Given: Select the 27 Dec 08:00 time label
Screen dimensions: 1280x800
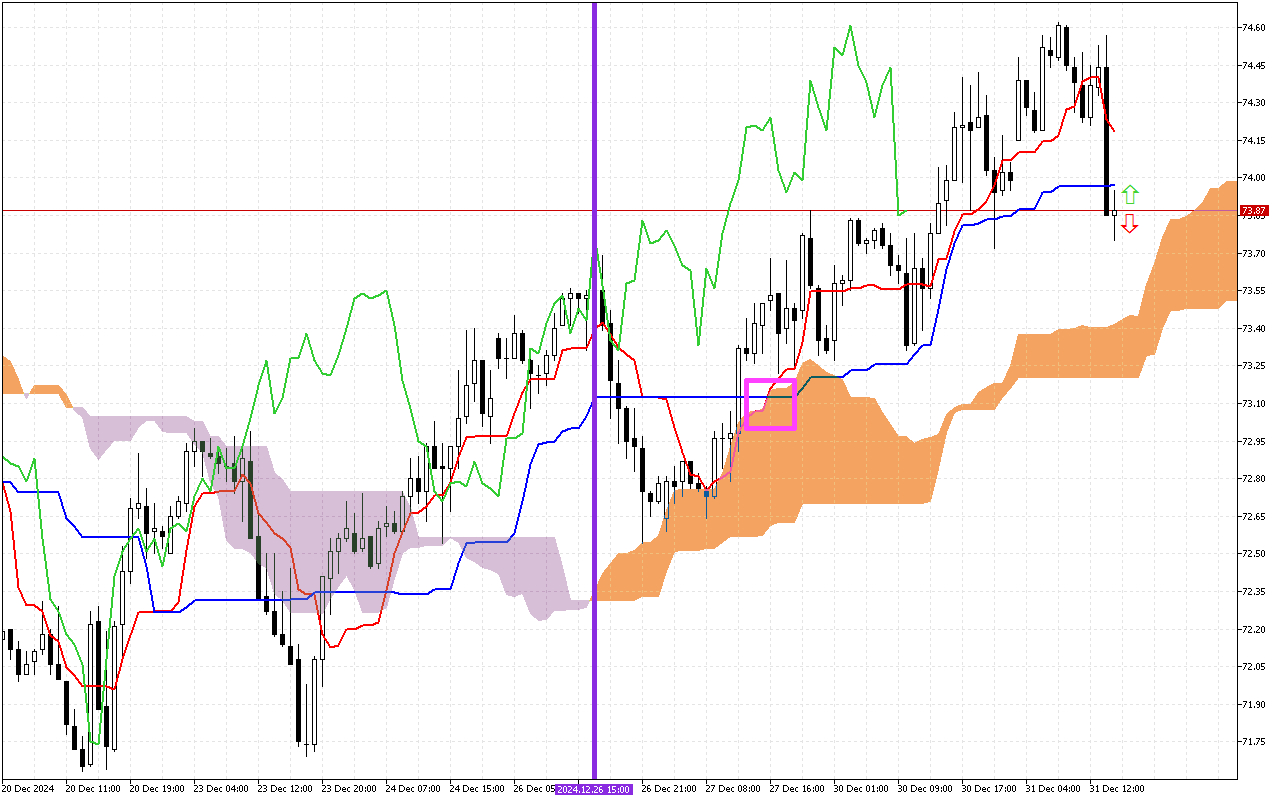Looking at the screenshot, I should click(x=733, y=789).
